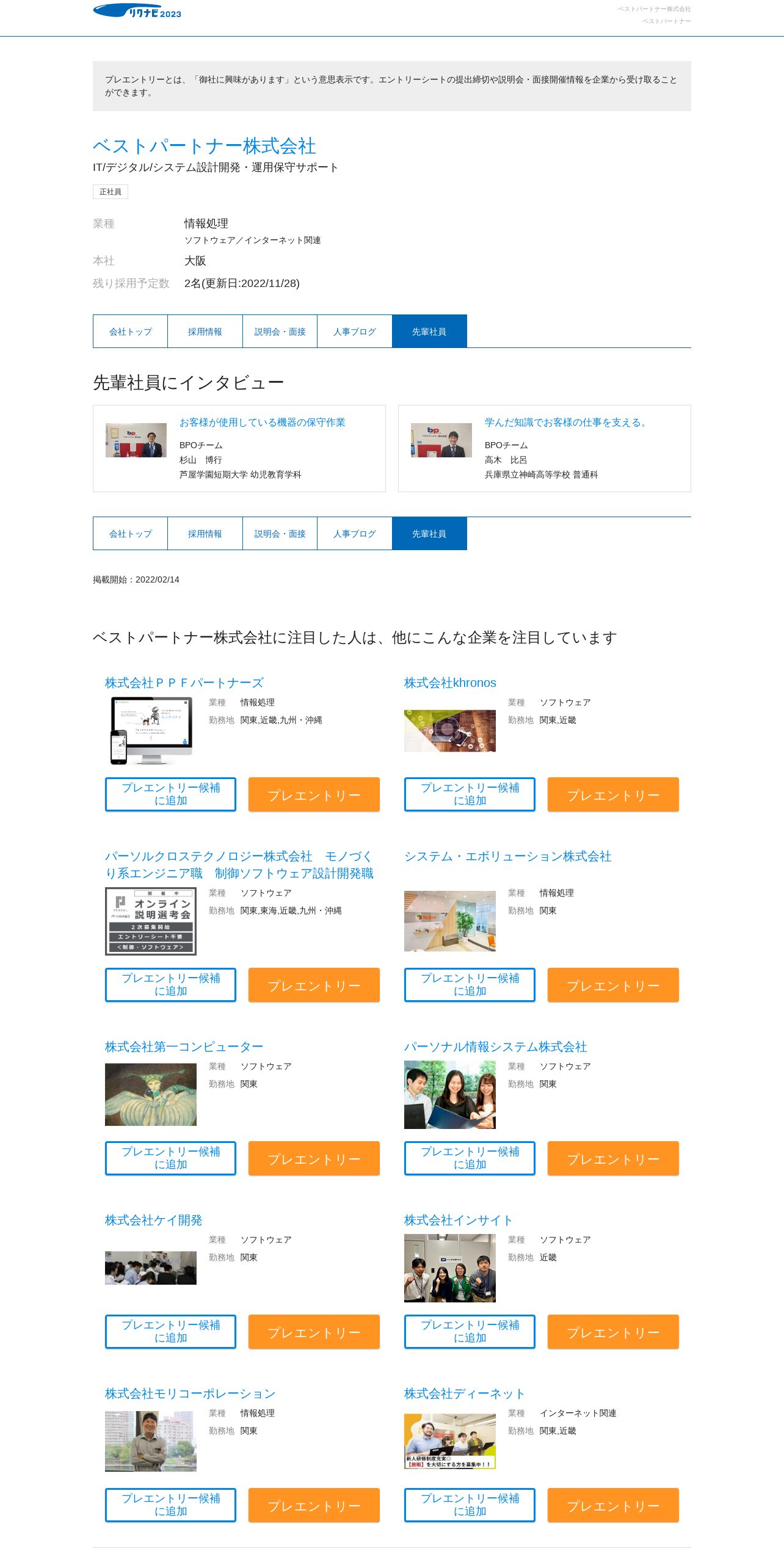The height and width of the screenshot is (1568, 784).
Task: Select the lower 会社トップ tab
Action: click(x=130, y=534)
